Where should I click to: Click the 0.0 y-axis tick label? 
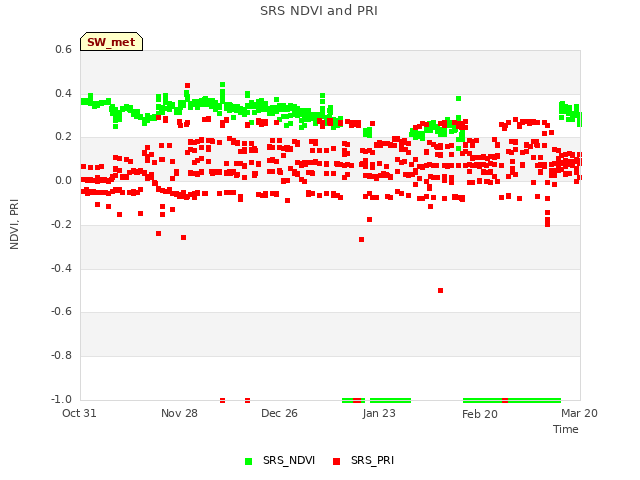[63, 180]
